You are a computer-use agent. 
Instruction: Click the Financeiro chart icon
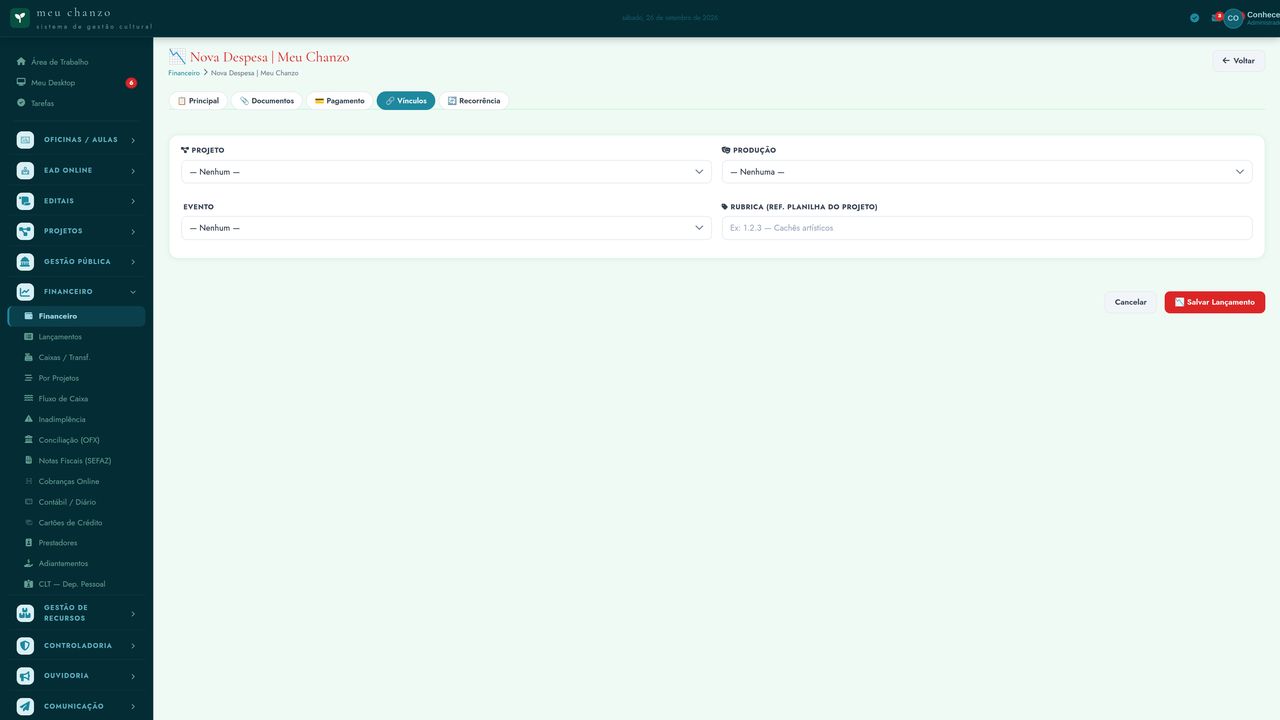point(25,292)
